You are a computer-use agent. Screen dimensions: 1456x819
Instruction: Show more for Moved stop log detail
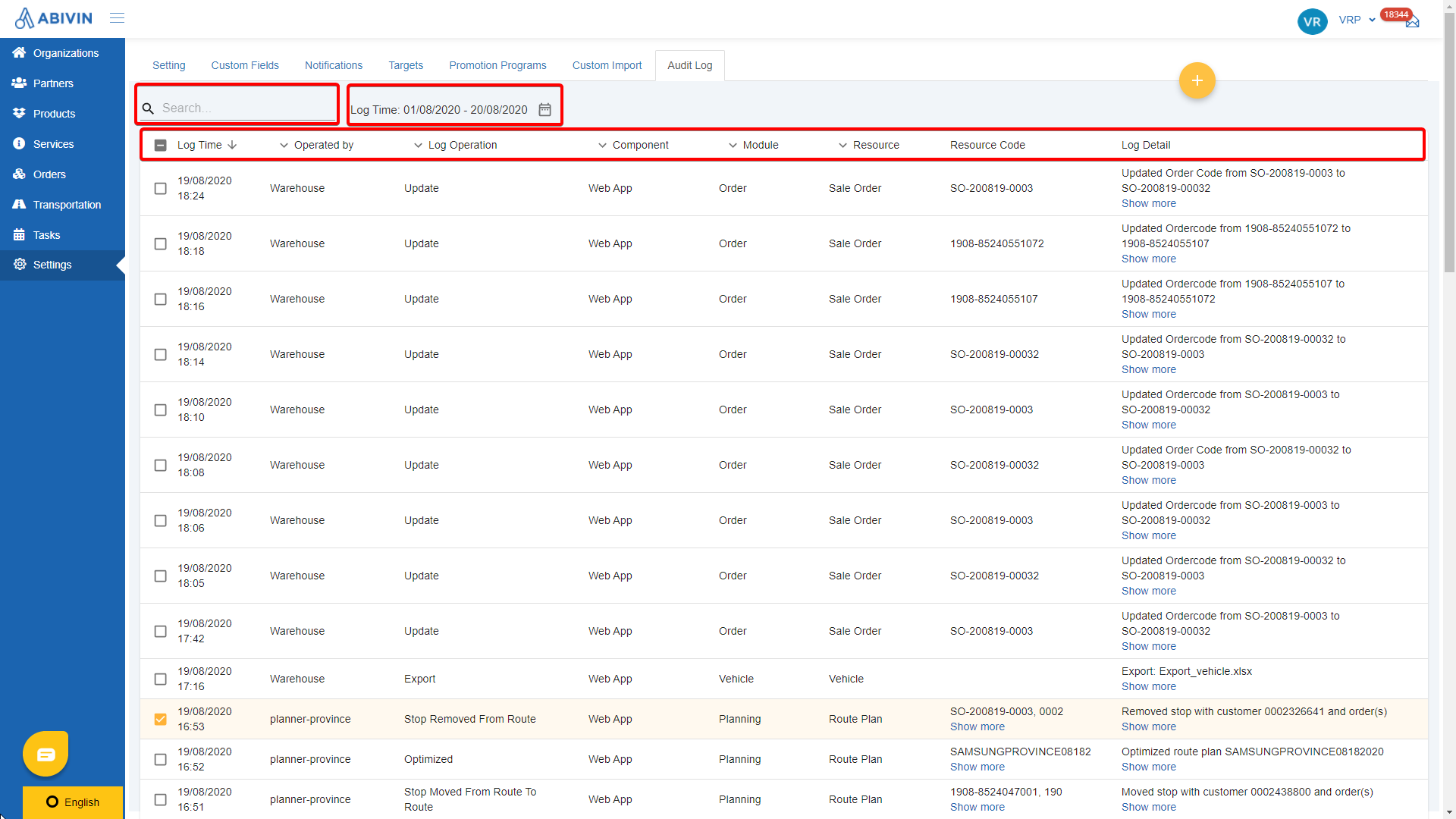point(1148,807)
